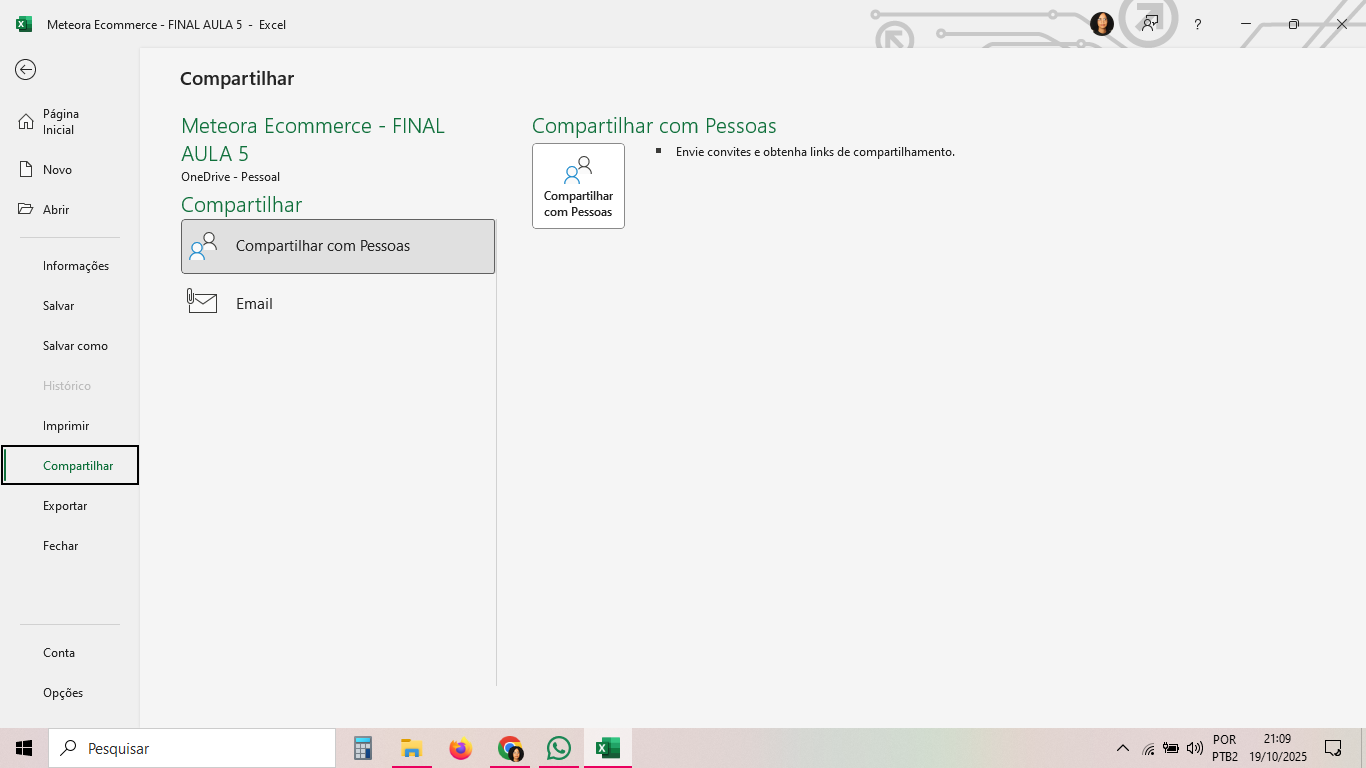
Task: Open Excel Opções settings
Action: click(x=69, y=693)
